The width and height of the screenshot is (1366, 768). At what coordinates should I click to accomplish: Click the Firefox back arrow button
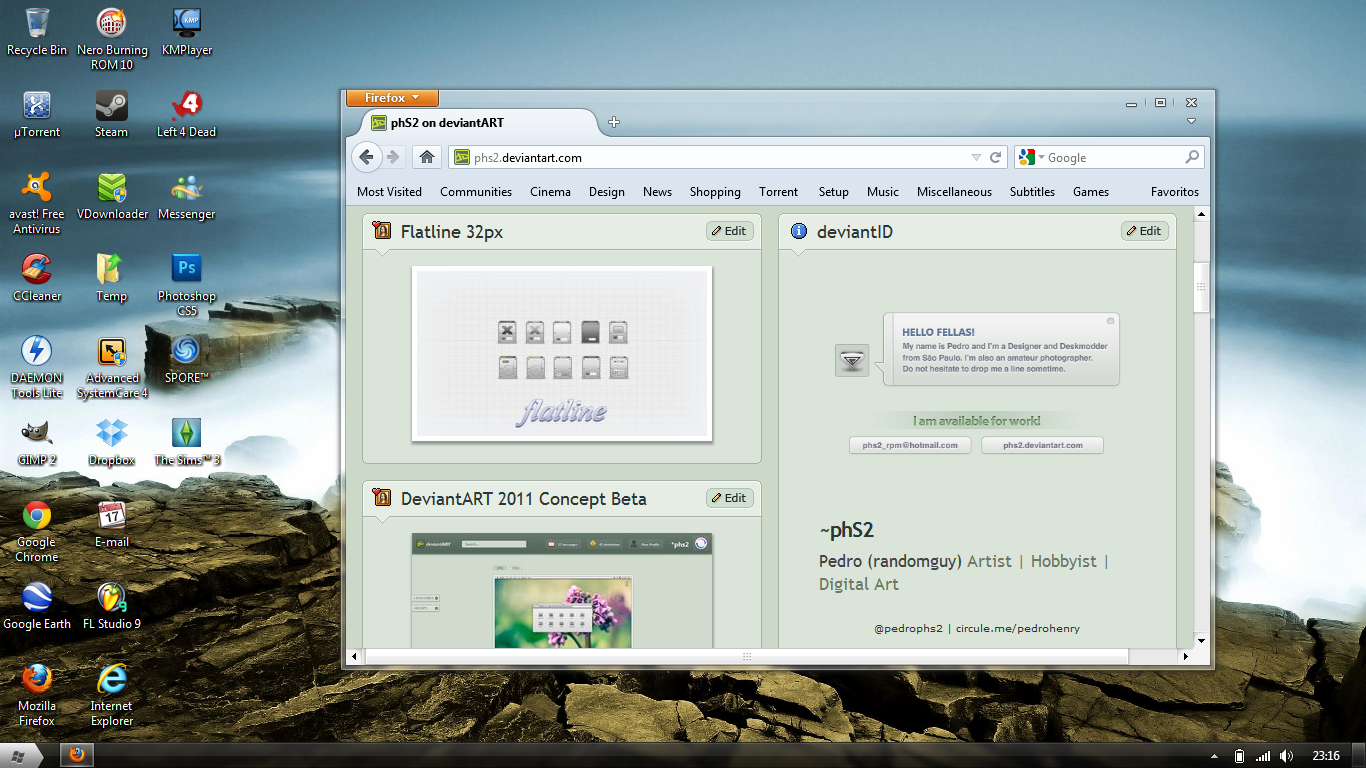(x=366, y=157)
